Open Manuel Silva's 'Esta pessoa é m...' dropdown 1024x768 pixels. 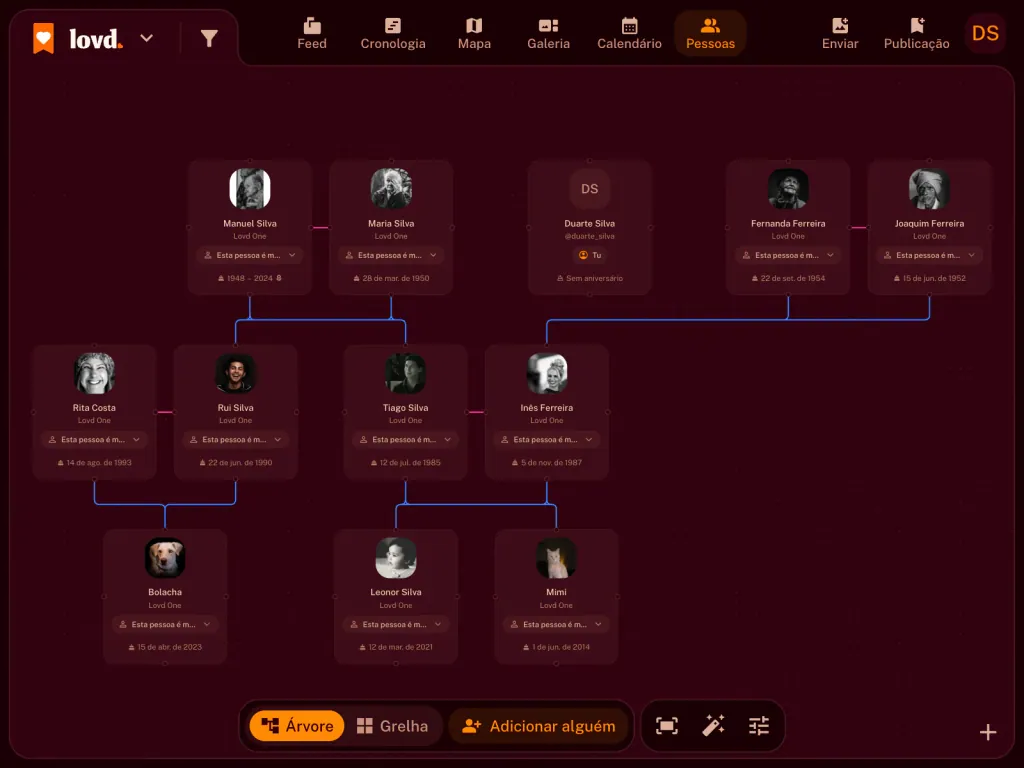point(250,255)
